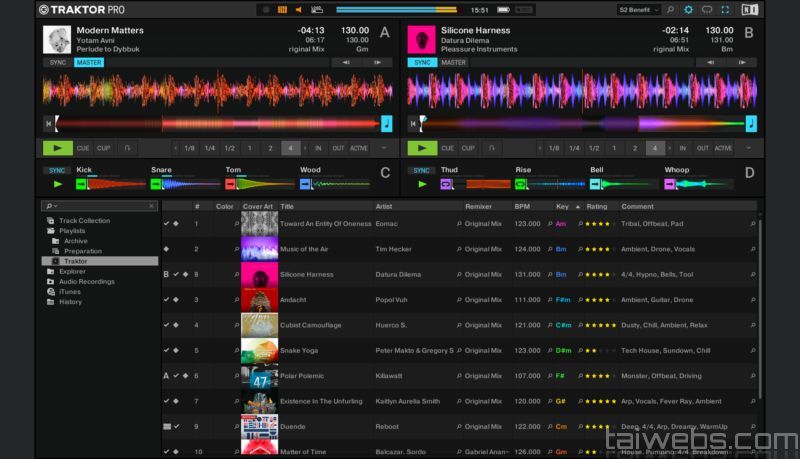Trigger the green Rise loop slot

click(x=520, y=184)
